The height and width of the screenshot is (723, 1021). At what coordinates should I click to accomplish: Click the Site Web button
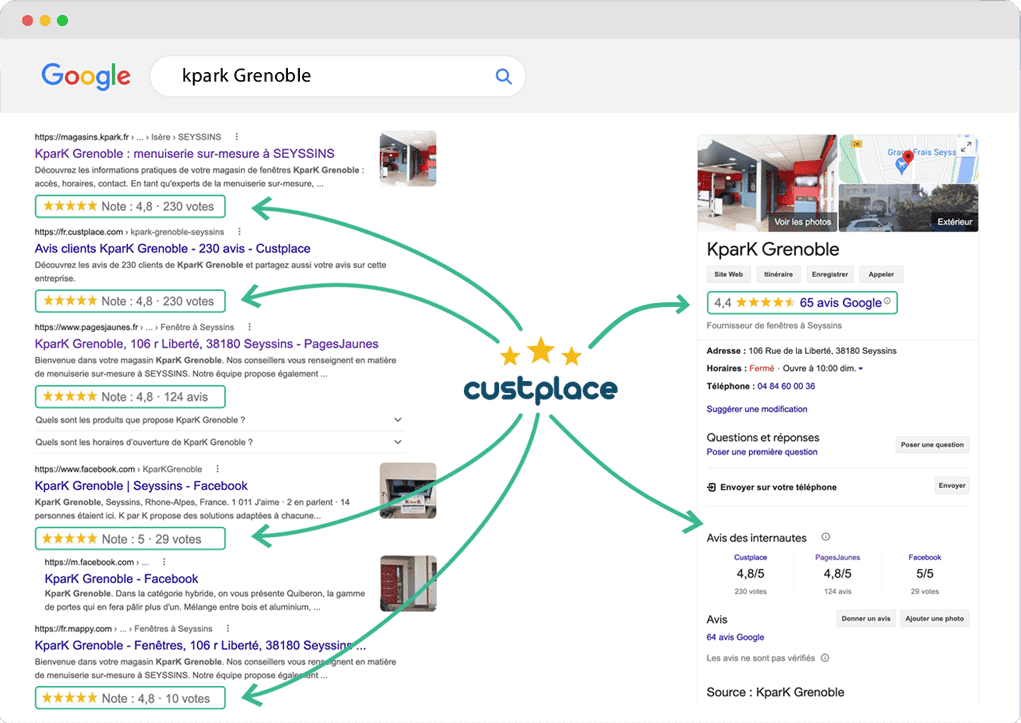[727, 274]
